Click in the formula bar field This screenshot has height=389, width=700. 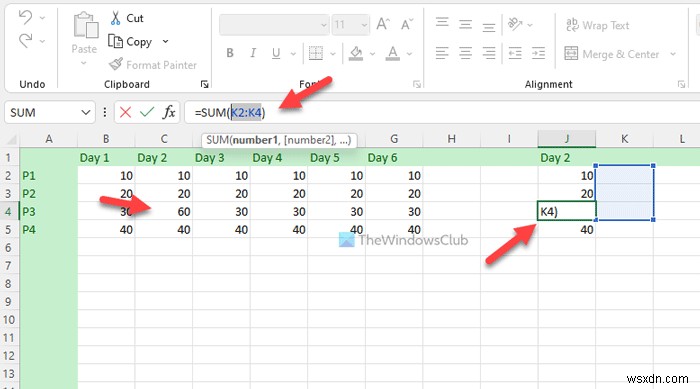pos(442,113)
